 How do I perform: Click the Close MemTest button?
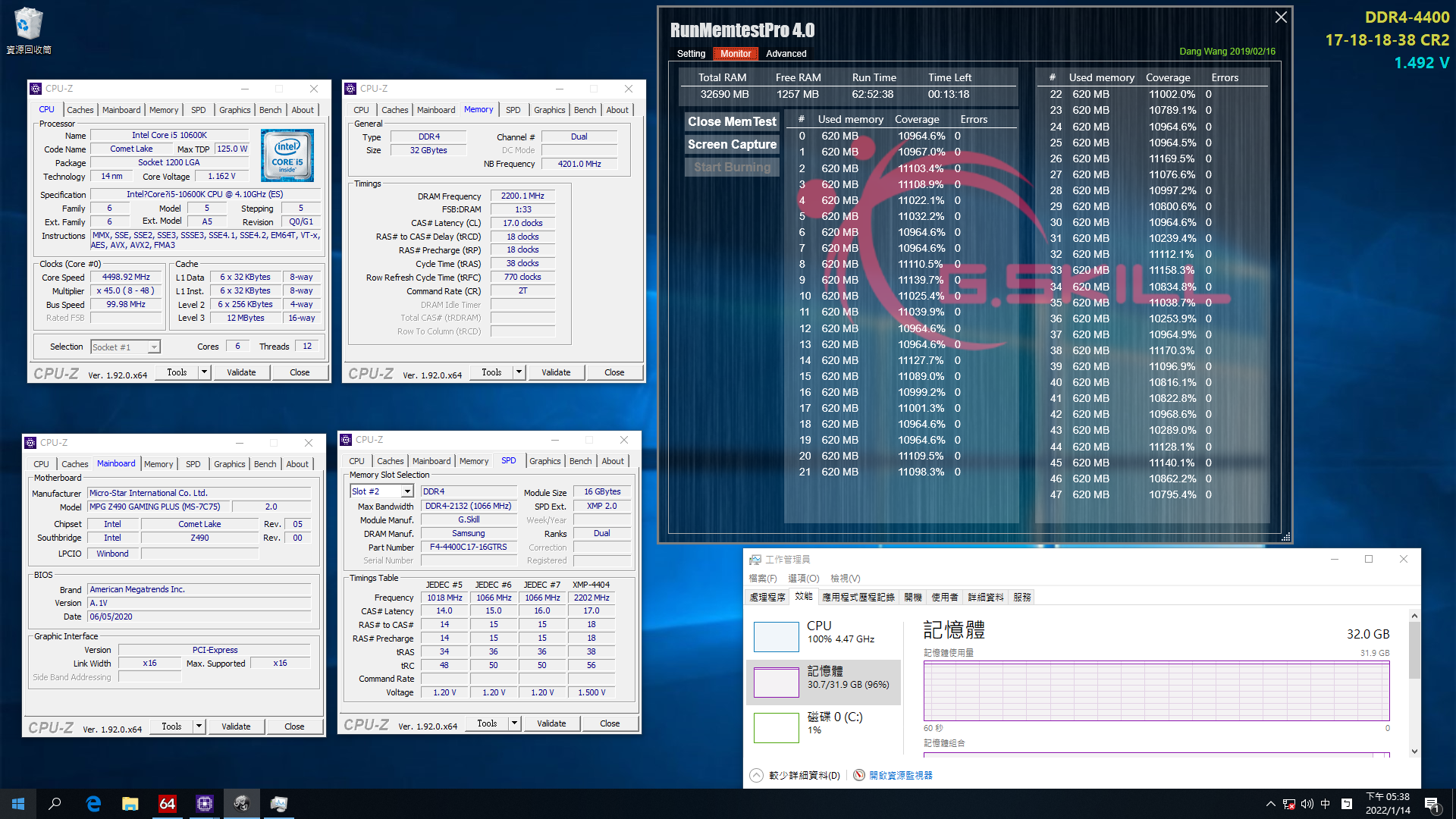coord(731,120)
